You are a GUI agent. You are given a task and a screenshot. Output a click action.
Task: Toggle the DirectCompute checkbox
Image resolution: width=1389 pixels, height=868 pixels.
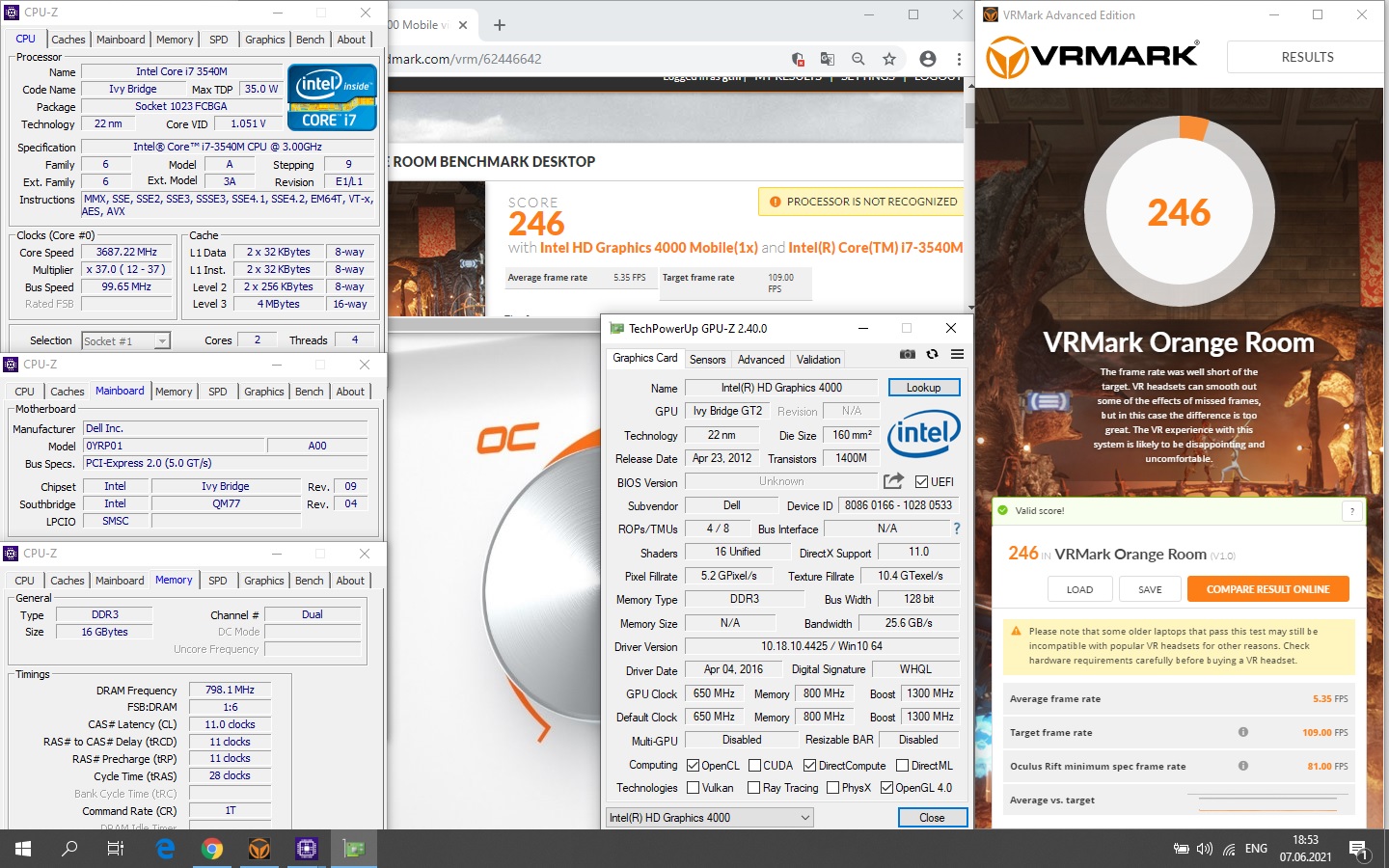click(x=809, y=766)
